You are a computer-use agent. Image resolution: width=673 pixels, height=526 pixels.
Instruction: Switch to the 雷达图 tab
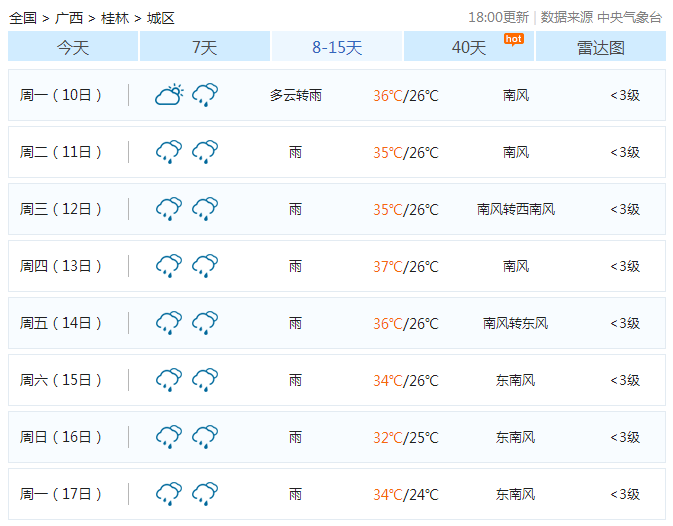pos(600,46)
